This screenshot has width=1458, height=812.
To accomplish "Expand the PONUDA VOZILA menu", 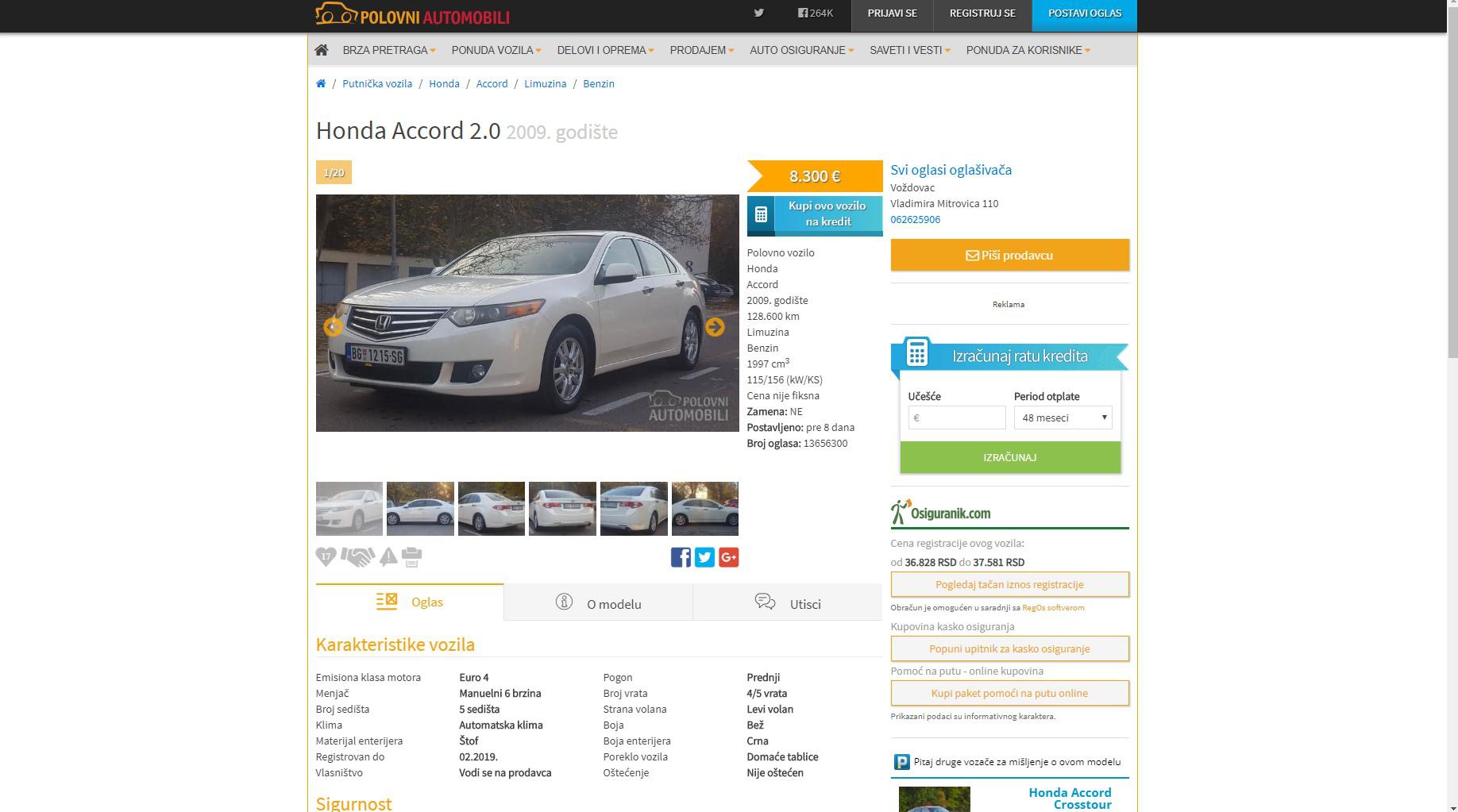I will 496,50.
